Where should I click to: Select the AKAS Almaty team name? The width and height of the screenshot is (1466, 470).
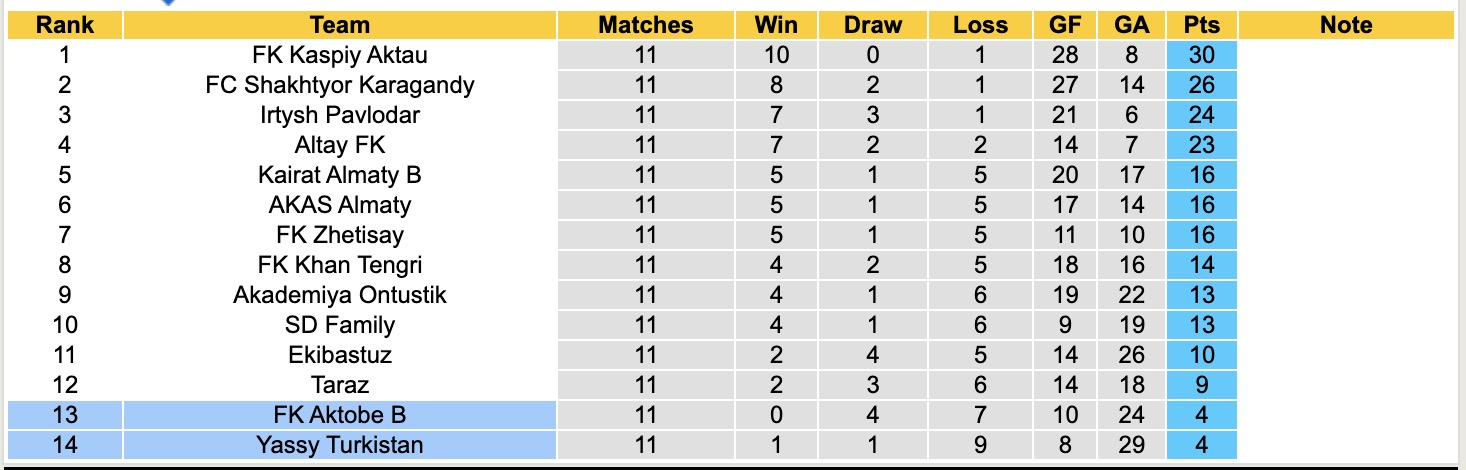pyautogui.click(x=340, y=205)
